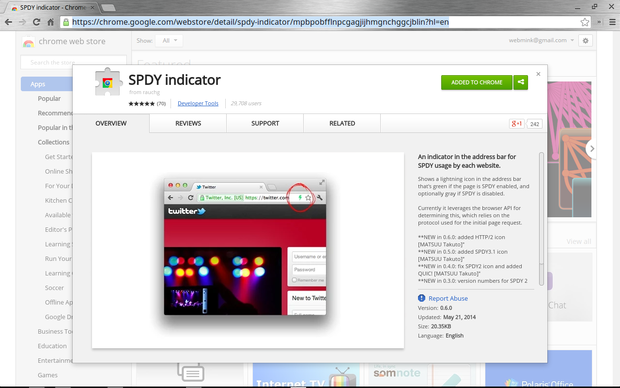Bookmark this page with the star icon

tap(585, 22)
